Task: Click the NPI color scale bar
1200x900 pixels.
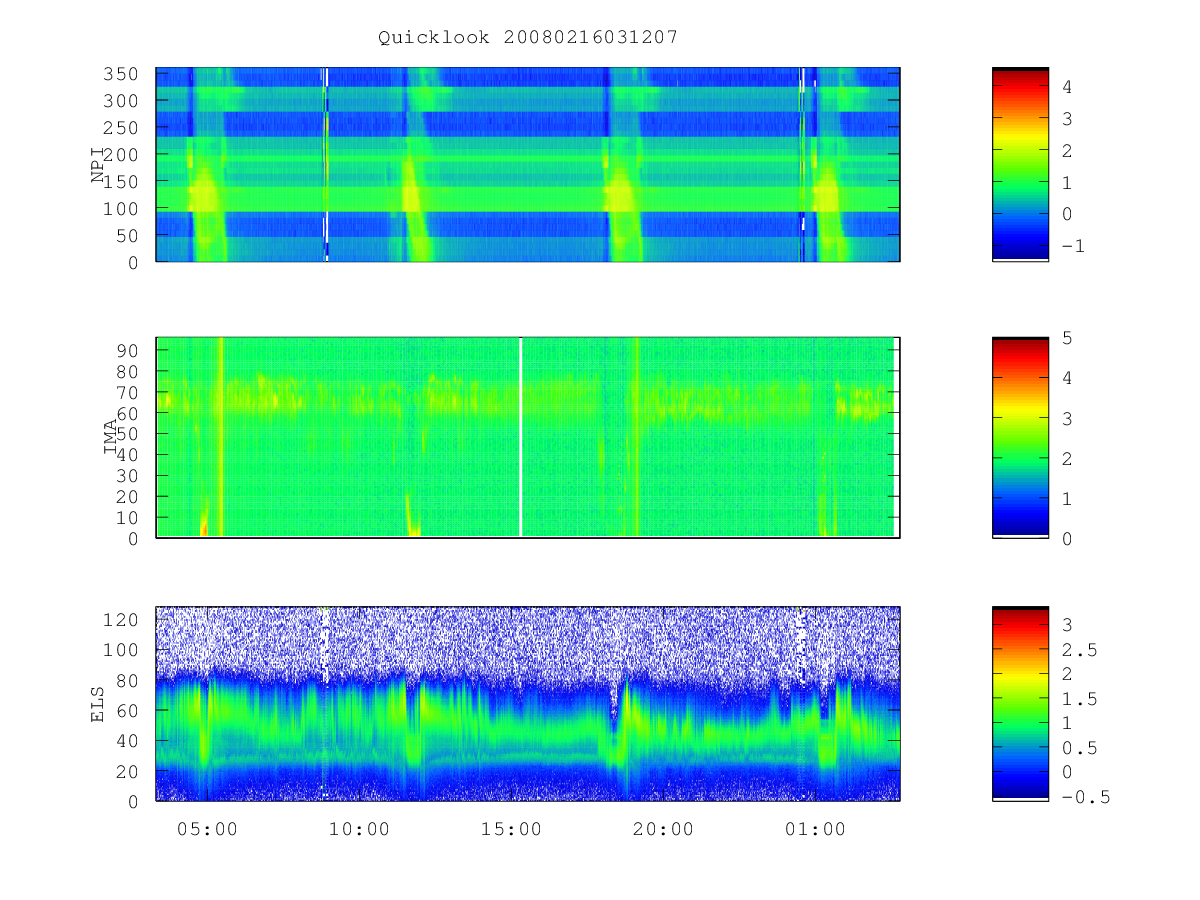Action: (x=1020, y=165)
